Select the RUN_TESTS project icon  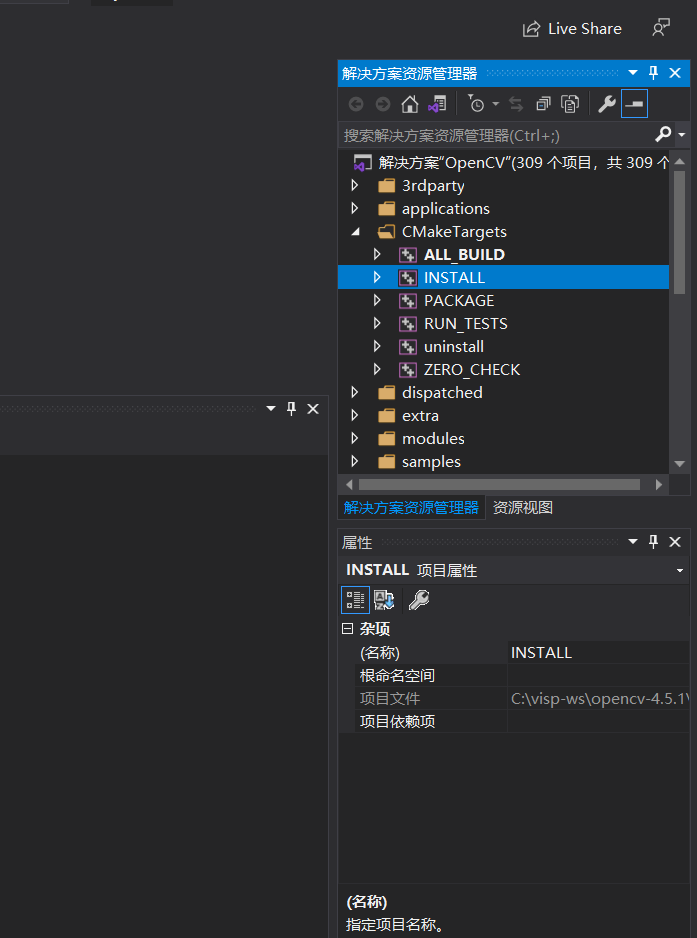408,324
